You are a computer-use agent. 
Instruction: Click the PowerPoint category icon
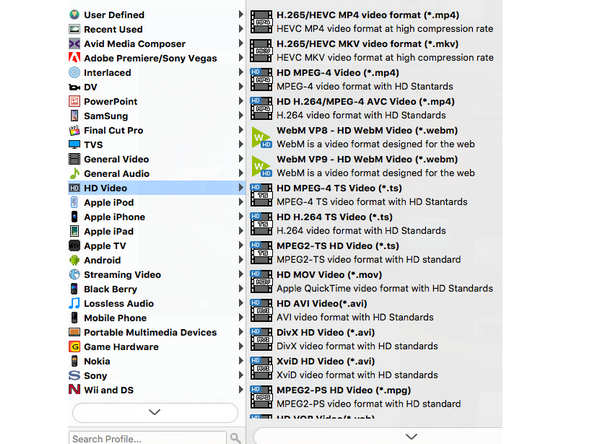[74, 101]
